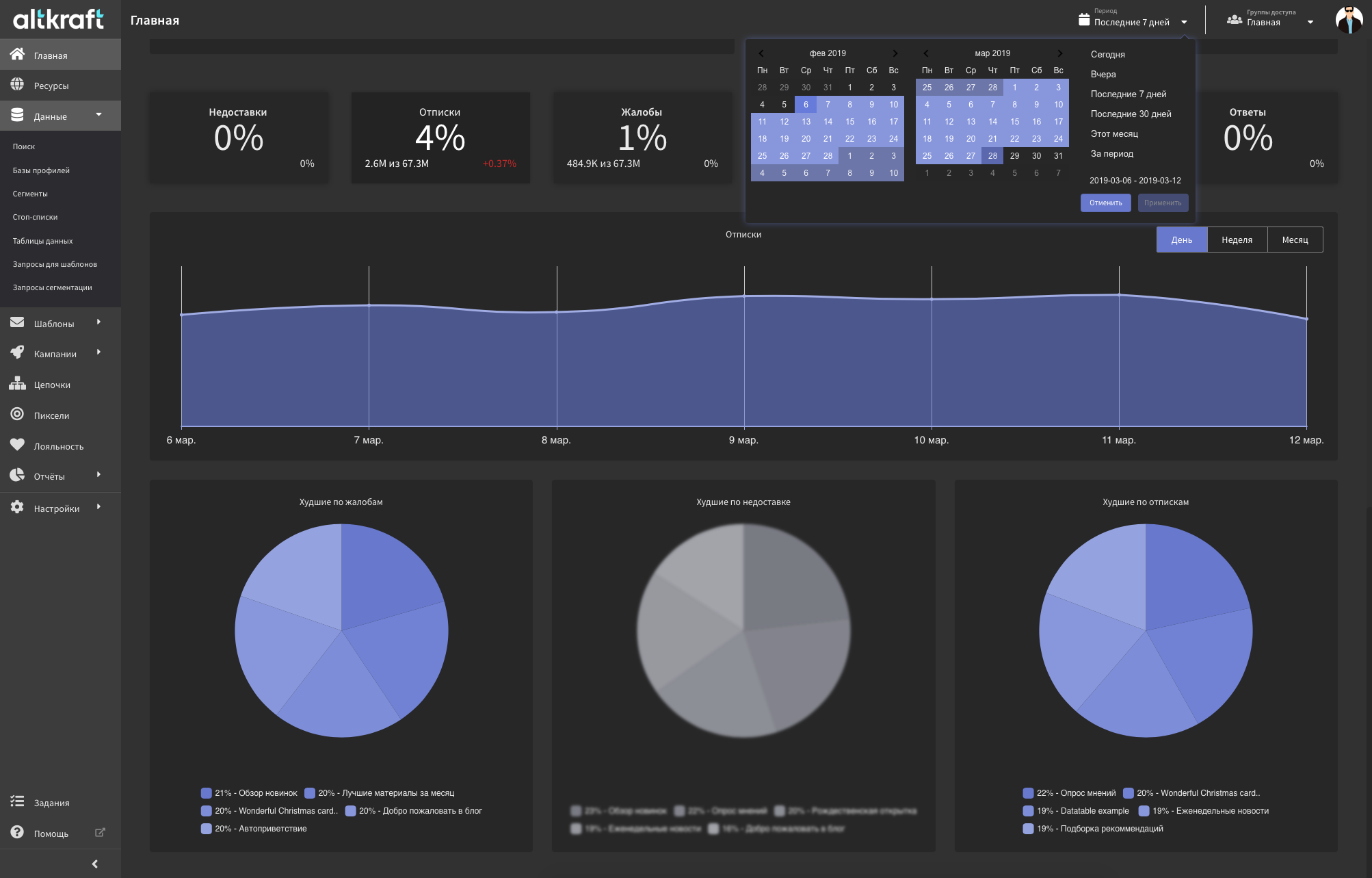This screenshot has width=1372, height=878.
Task: Select the Вчера preset range
Action: [1103, 74]
